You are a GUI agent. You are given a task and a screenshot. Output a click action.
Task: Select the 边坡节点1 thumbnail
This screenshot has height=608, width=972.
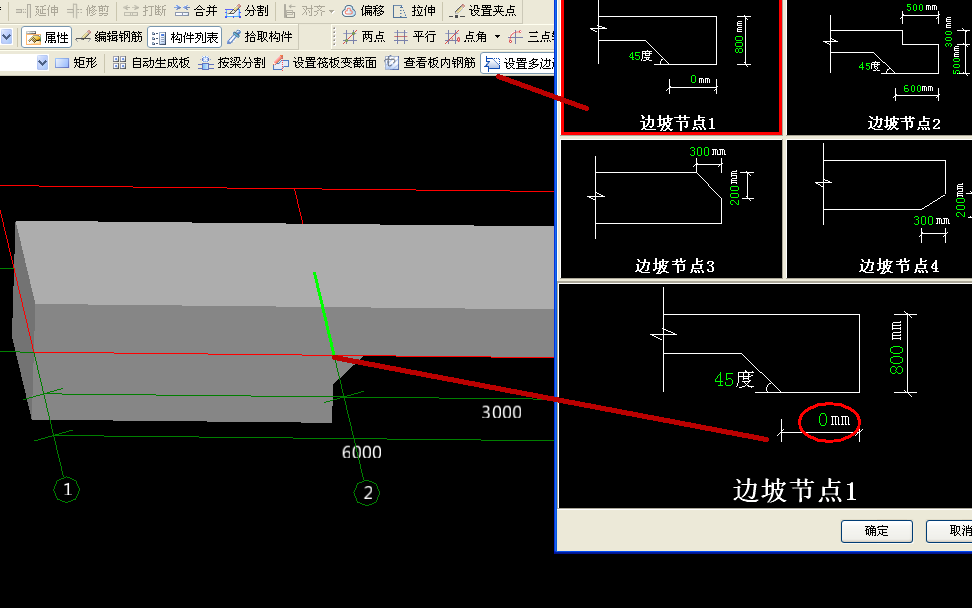point(672,66)
